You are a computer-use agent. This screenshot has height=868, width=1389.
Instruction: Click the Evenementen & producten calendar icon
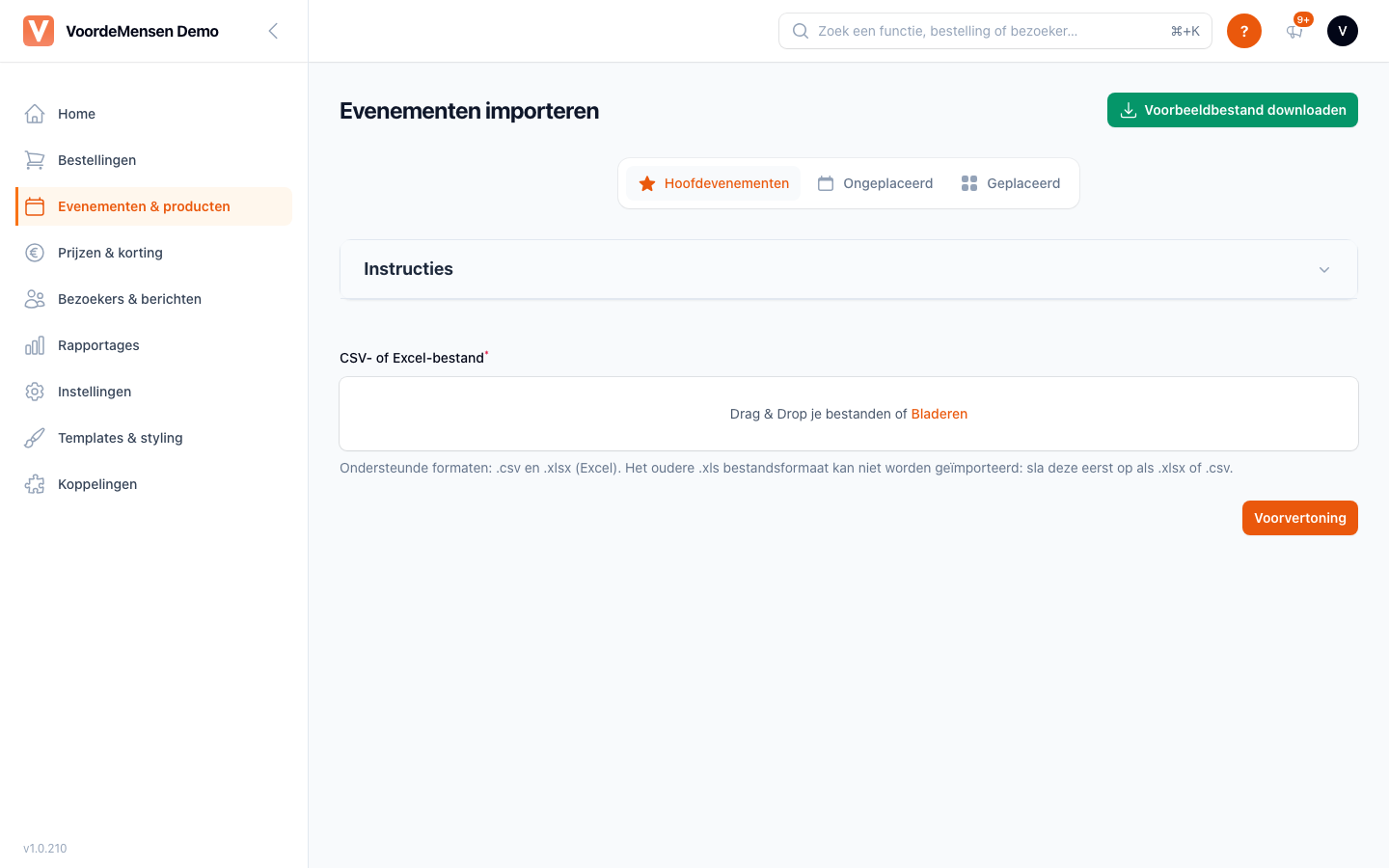[35, 206]
